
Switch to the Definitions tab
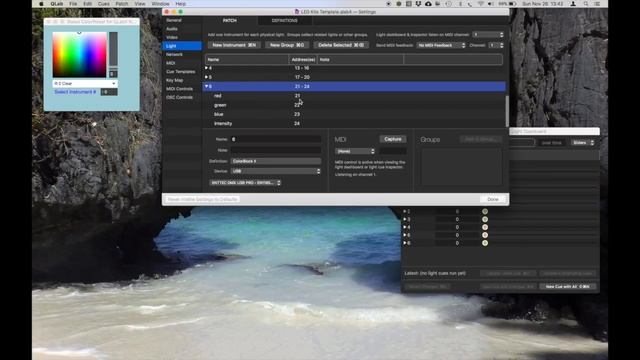pyautogui.click(x=284, y=20)
